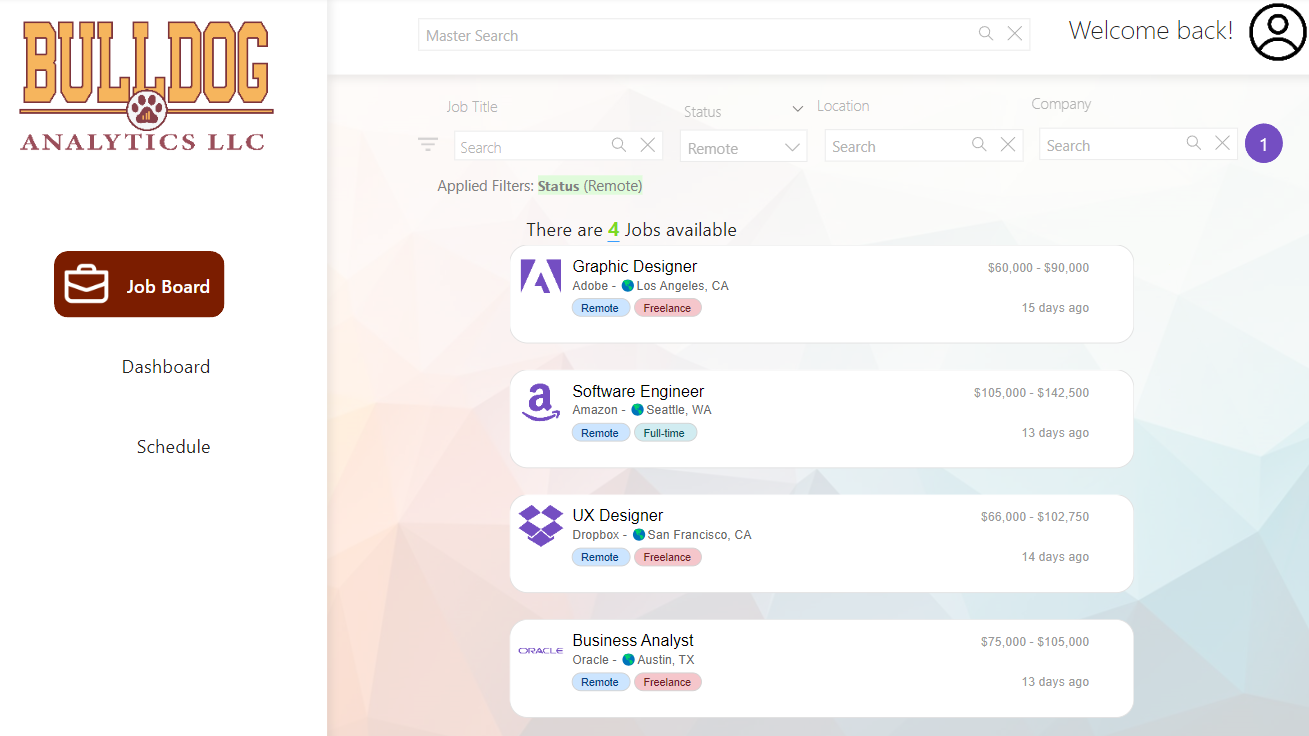Clear the Job Title search box
Image resolution: width=1309 pixels, height=736 pixels.
[x=648, y=145]
